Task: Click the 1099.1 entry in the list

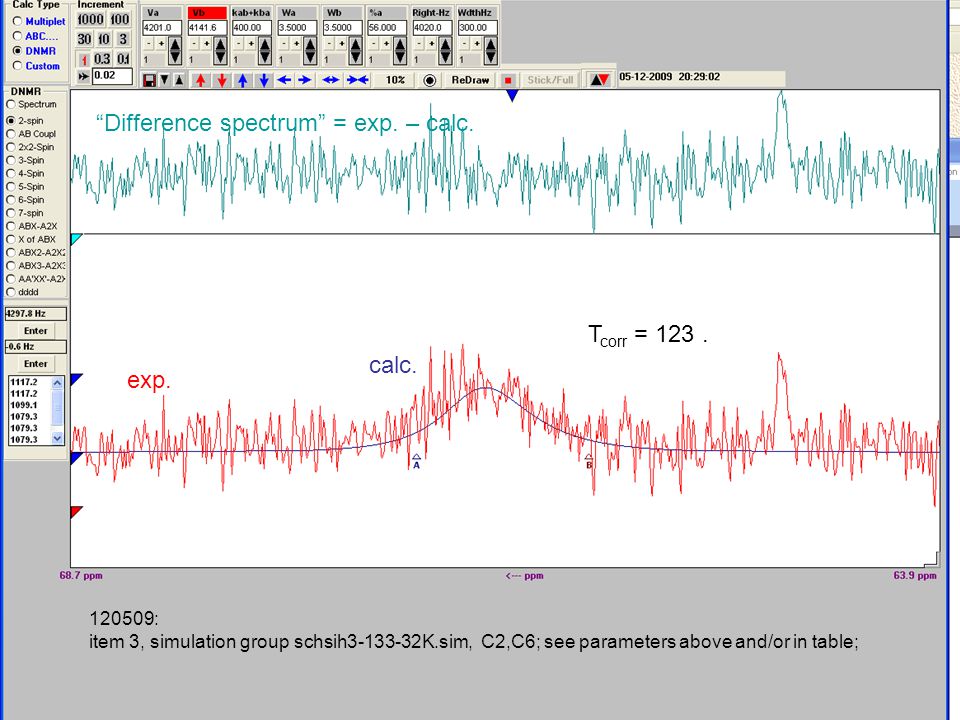Action: (24, 405)
